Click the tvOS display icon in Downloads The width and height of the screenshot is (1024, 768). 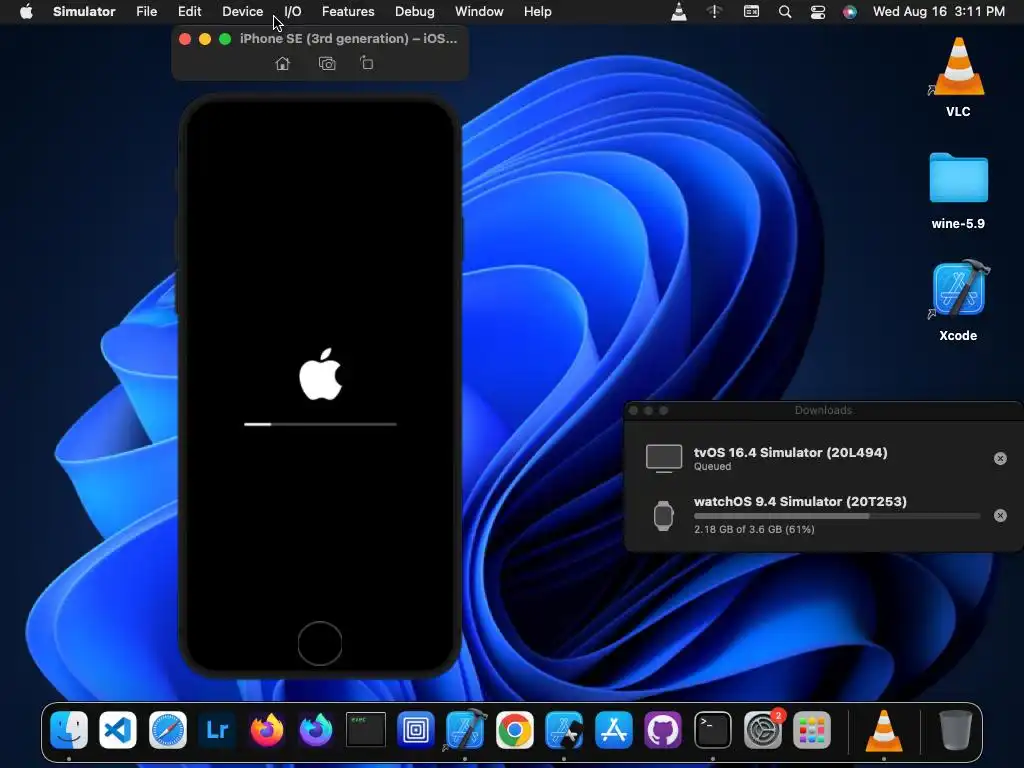click(x=664, y=458)
